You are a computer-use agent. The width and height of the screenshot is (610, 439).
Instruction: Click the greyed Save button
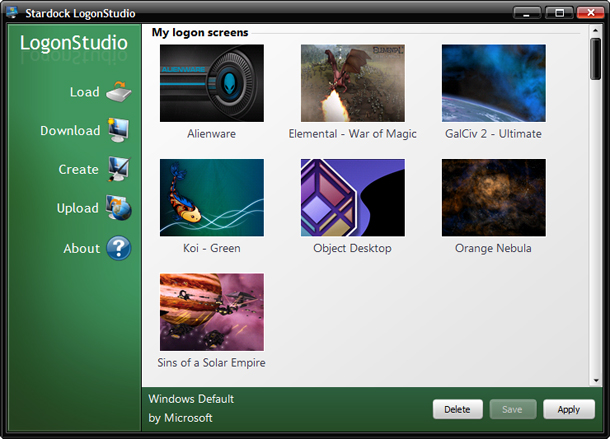(512, 409)
